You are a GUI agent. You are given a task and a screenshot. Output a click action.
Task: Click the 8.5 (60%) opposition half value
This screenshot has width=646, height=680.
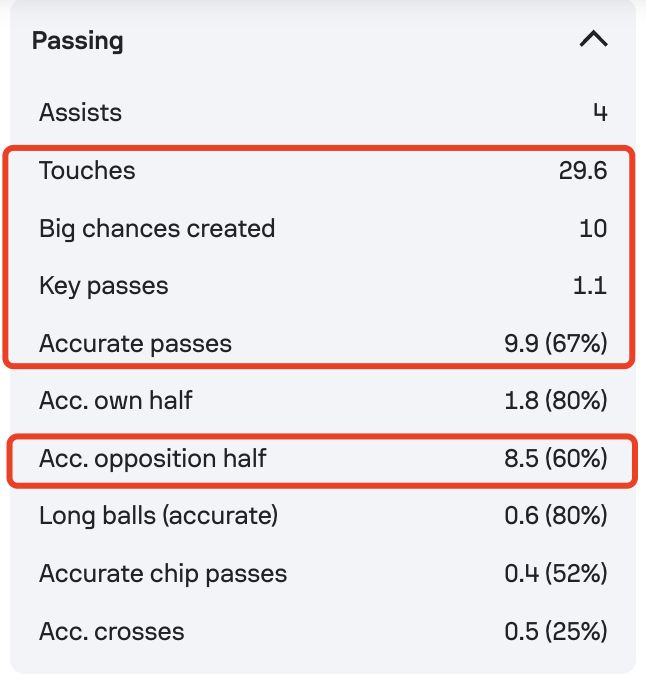[556, 458]
